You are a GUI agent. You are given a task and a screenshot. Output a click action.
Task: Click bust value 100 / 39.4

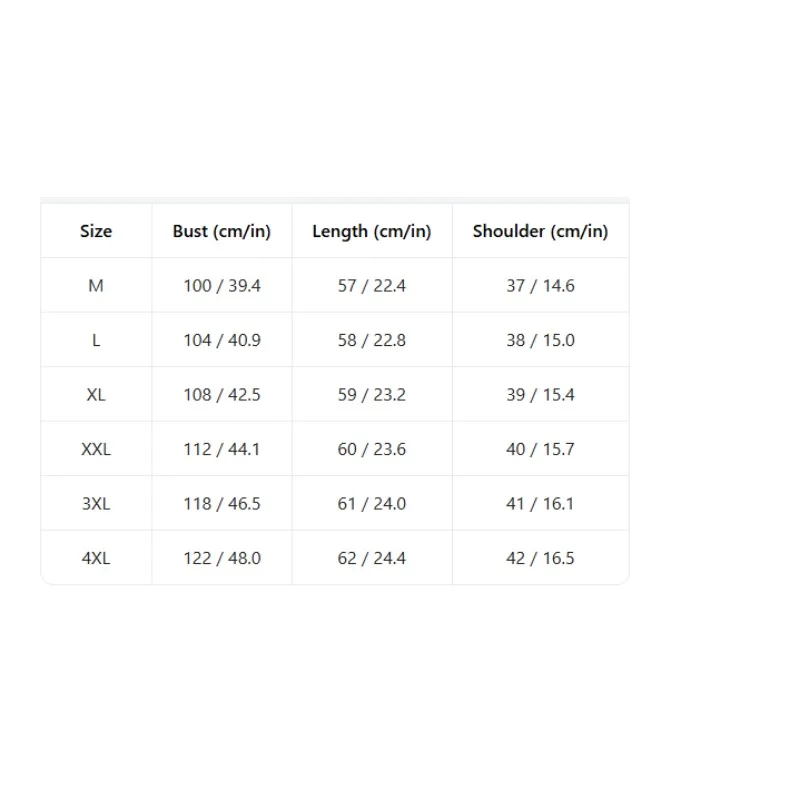tap(222, 286)
